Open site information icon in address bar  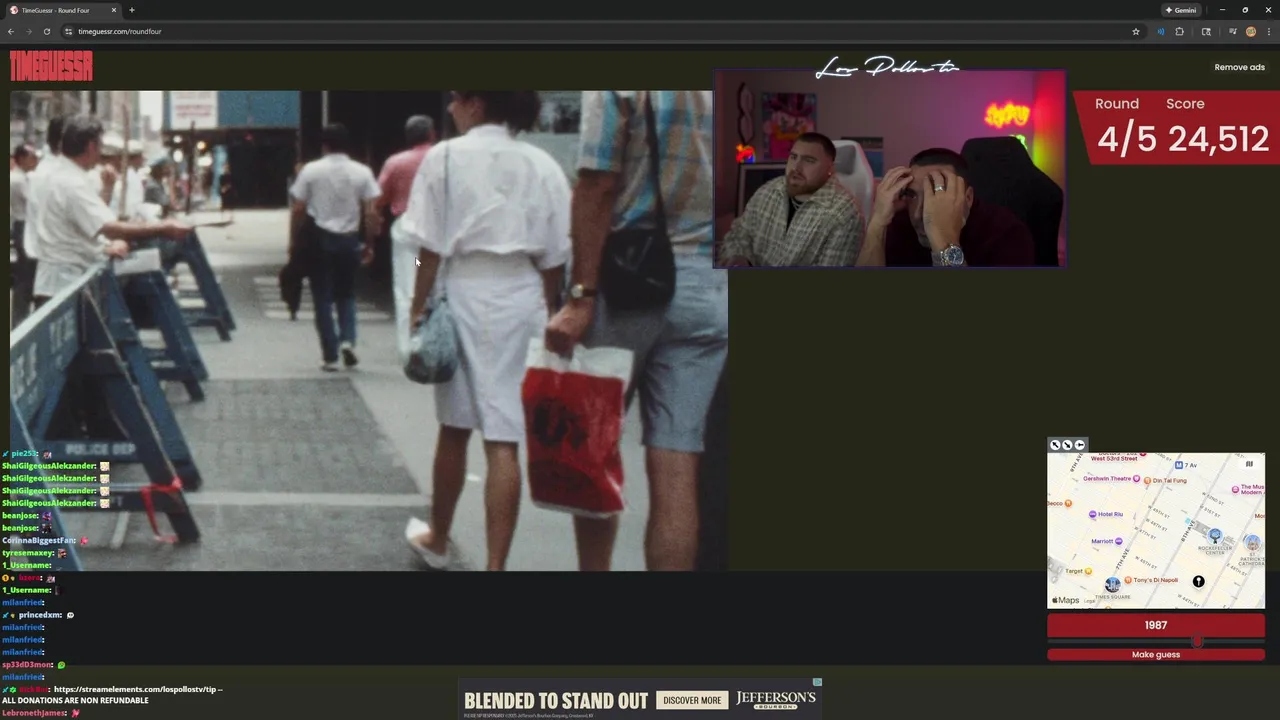pyautogui.click(x=68, y=31)
